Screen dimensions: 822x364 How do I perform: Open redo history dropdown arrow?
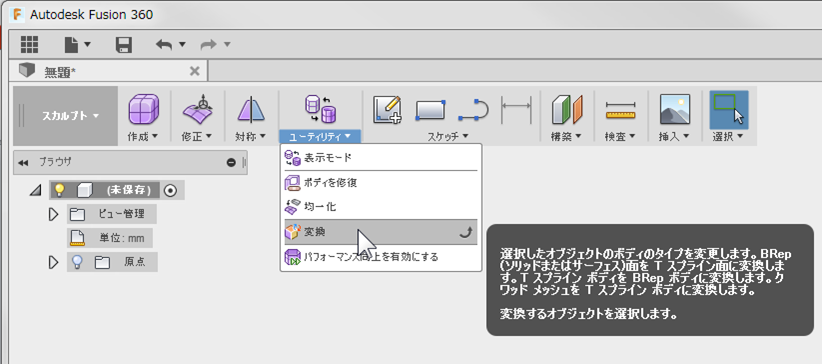(227, 45)
